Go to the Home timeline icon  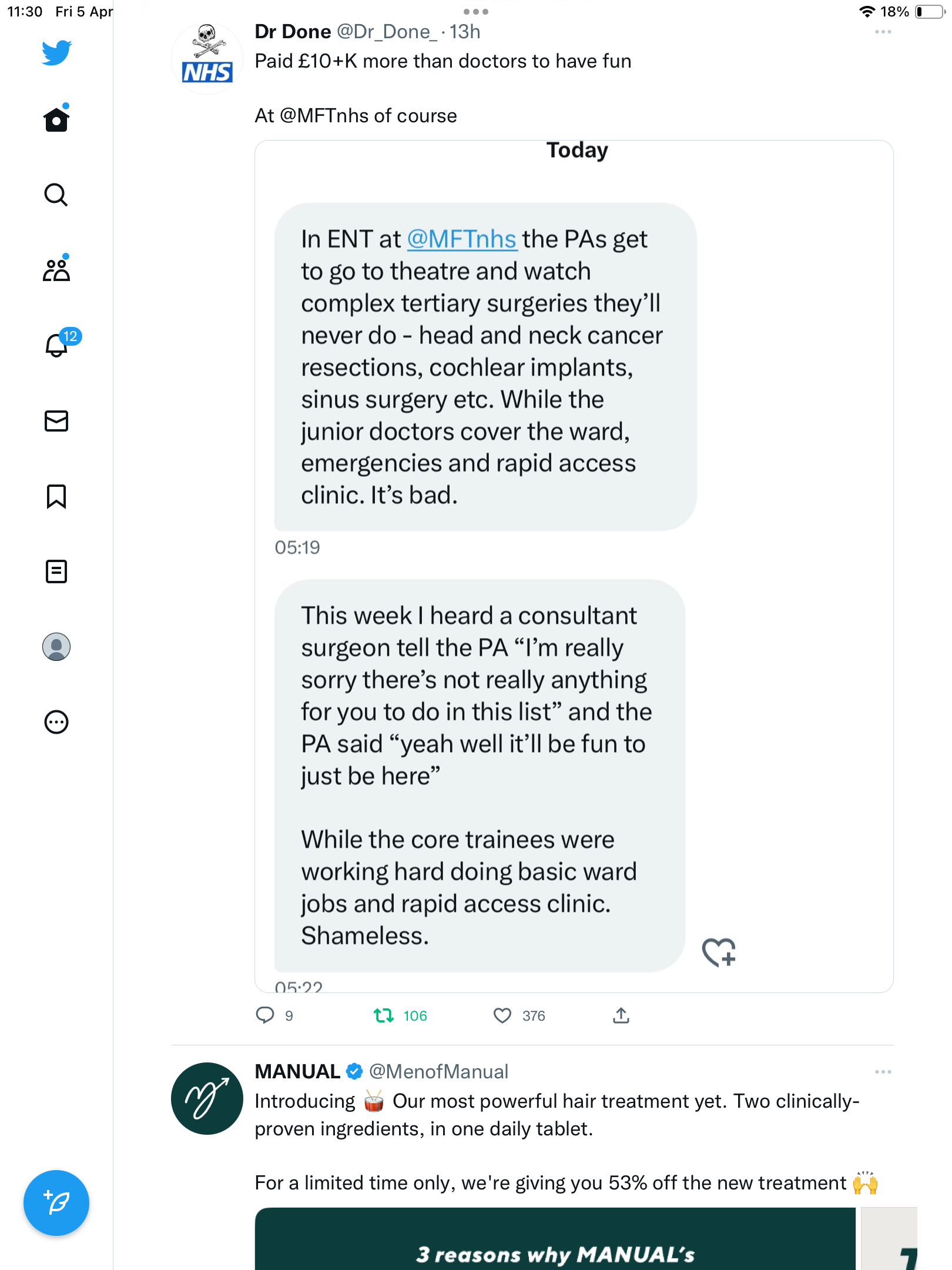tap(56, 119)
